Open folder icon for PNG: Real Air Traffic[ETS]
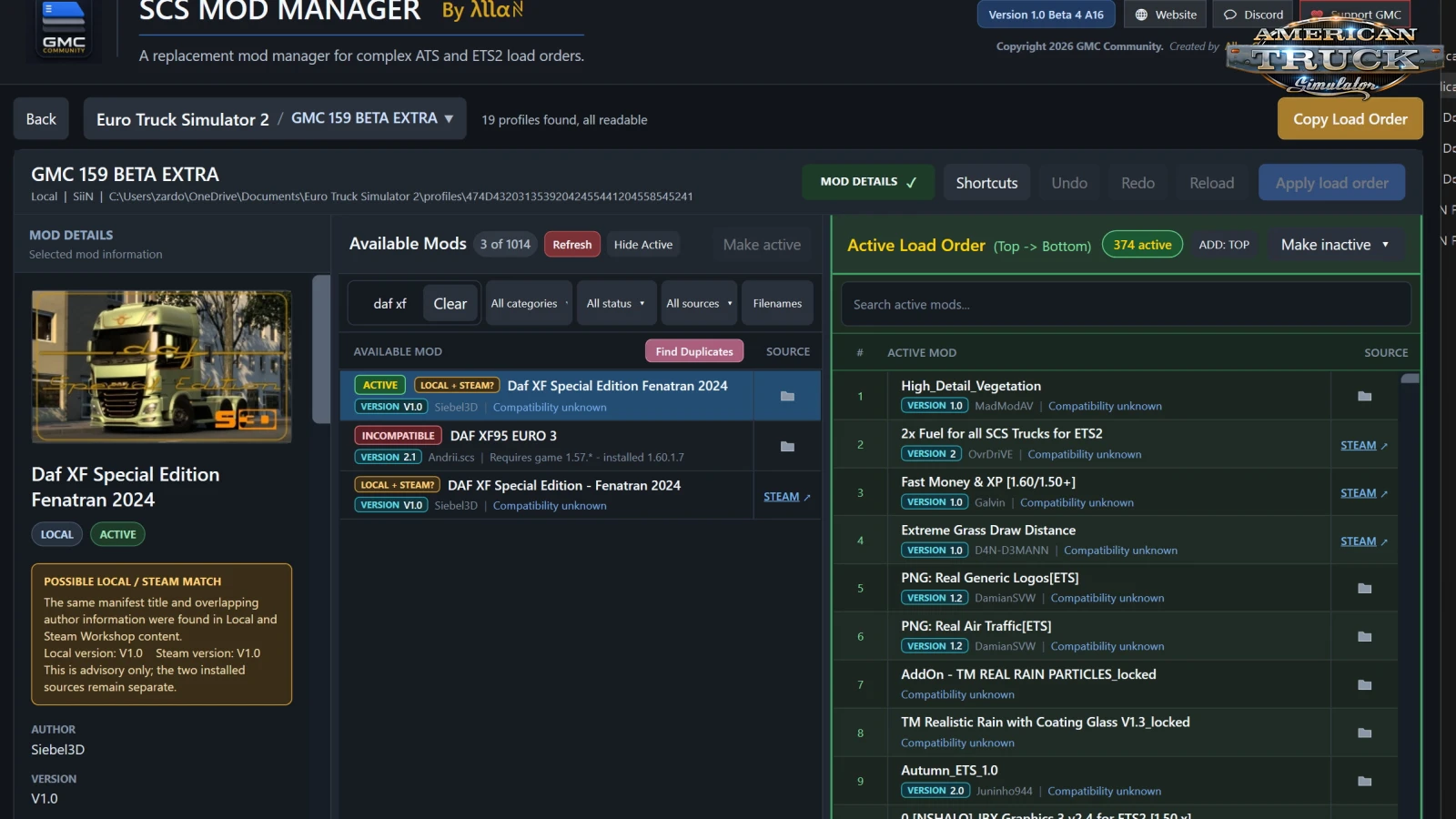Screen dimensions: 1456x819 pos(1364,636)
